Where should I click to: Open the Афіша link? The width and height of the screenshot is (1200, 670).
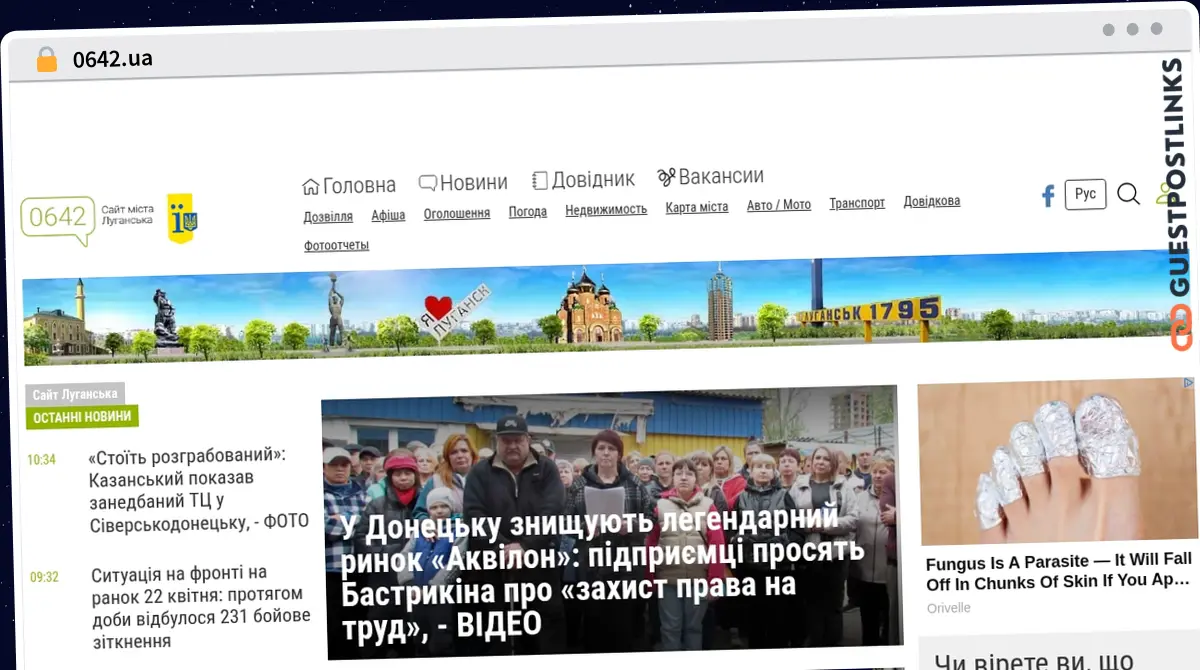point(388,215)
